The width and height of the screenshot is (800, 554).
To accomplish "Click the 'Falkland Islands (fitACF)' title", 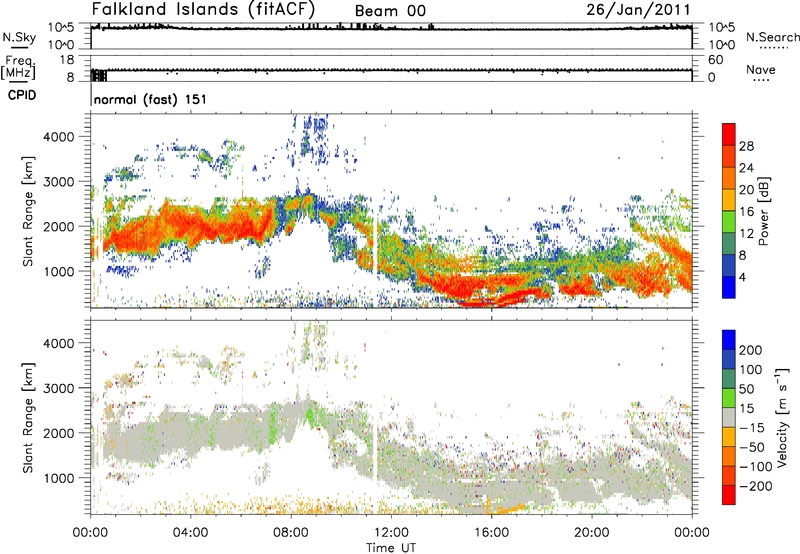I will 203,9.
